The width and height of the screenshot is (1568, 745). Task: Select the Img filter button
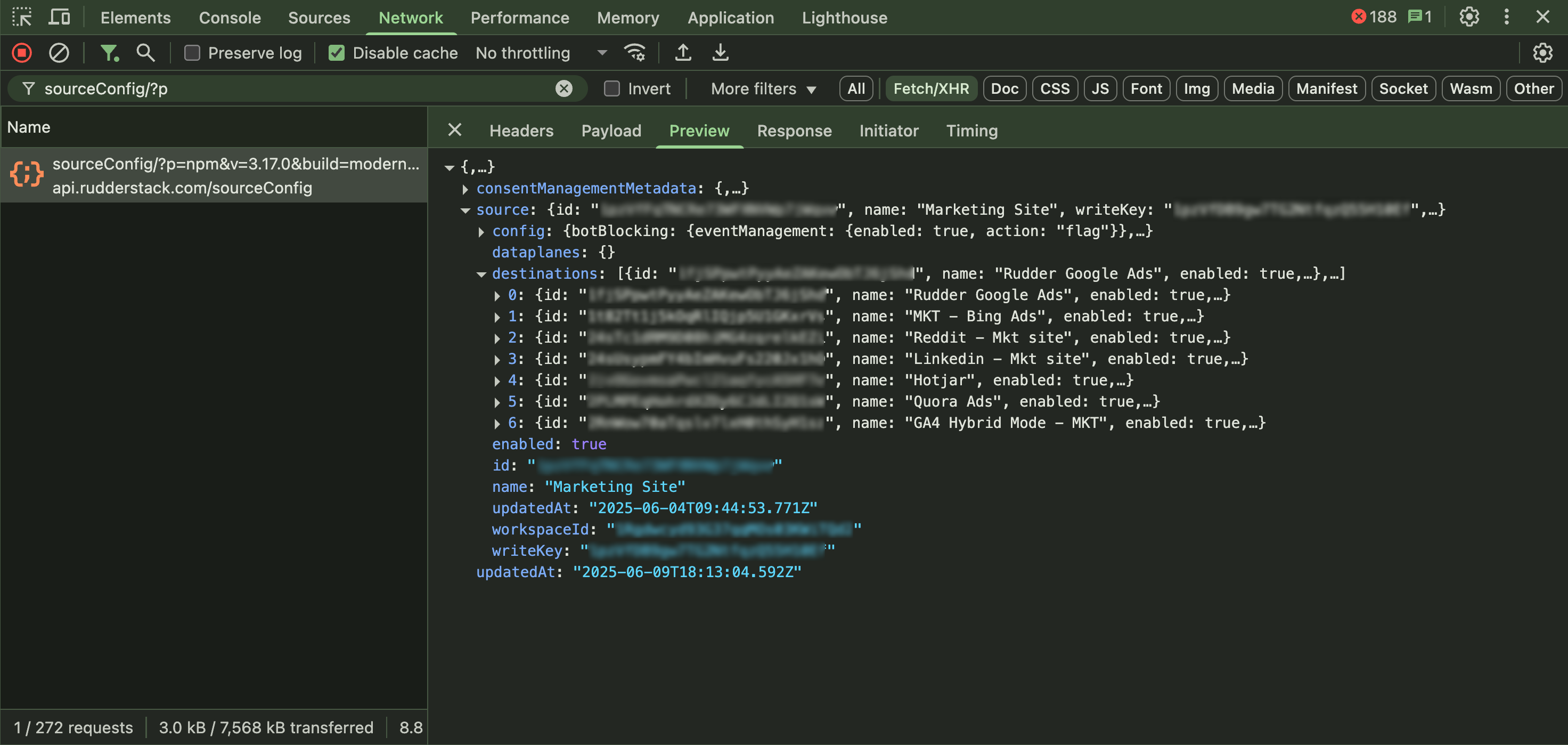[1196, 89]
